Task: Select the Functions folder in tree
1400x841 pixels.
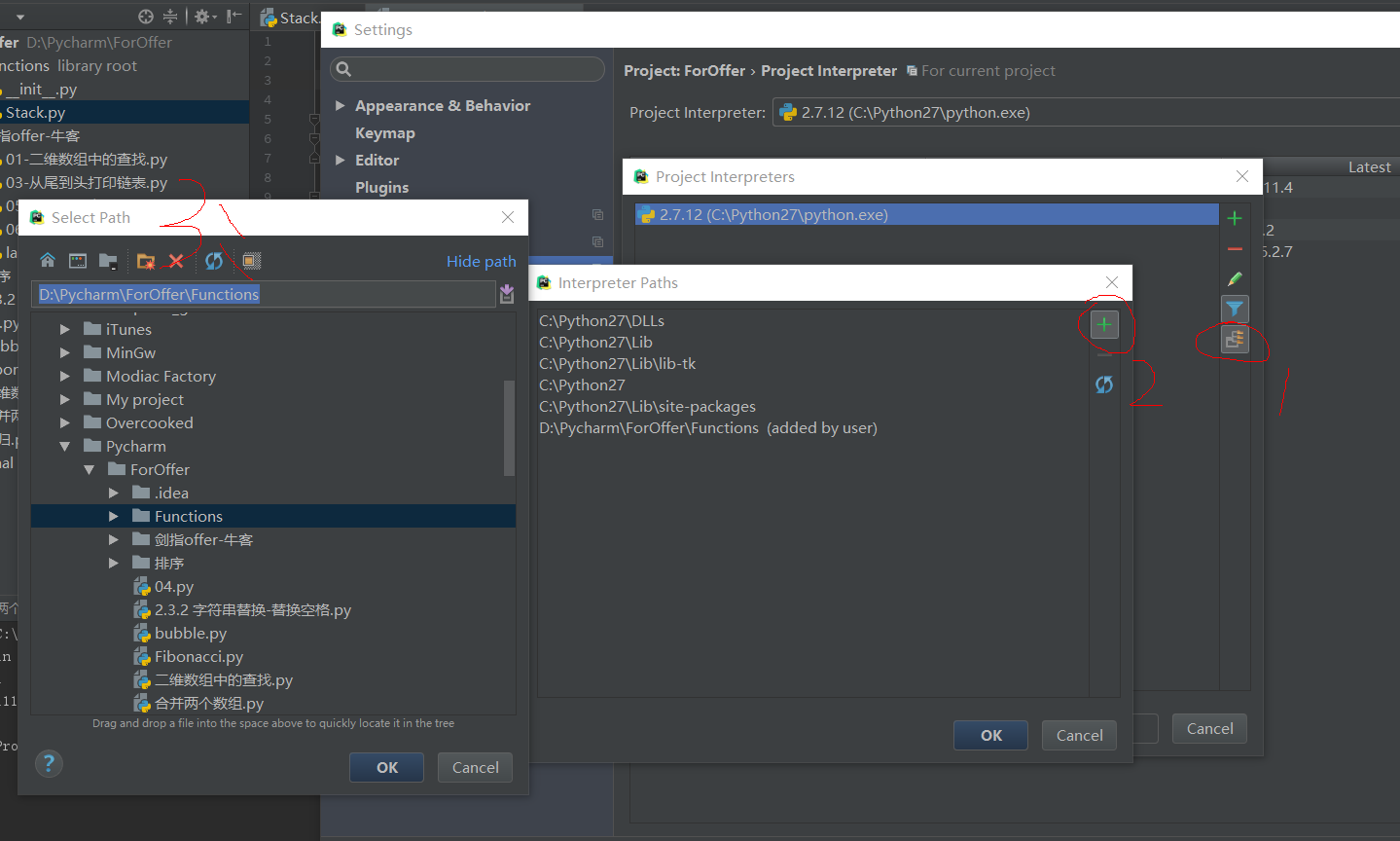Action: [273, 516]
